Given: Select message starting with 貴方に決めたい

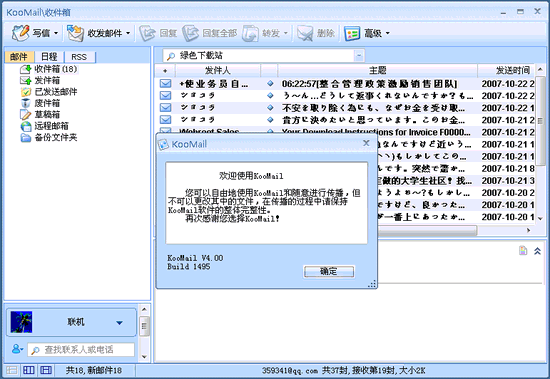Looking at the screenshot, I should [373, 120].
